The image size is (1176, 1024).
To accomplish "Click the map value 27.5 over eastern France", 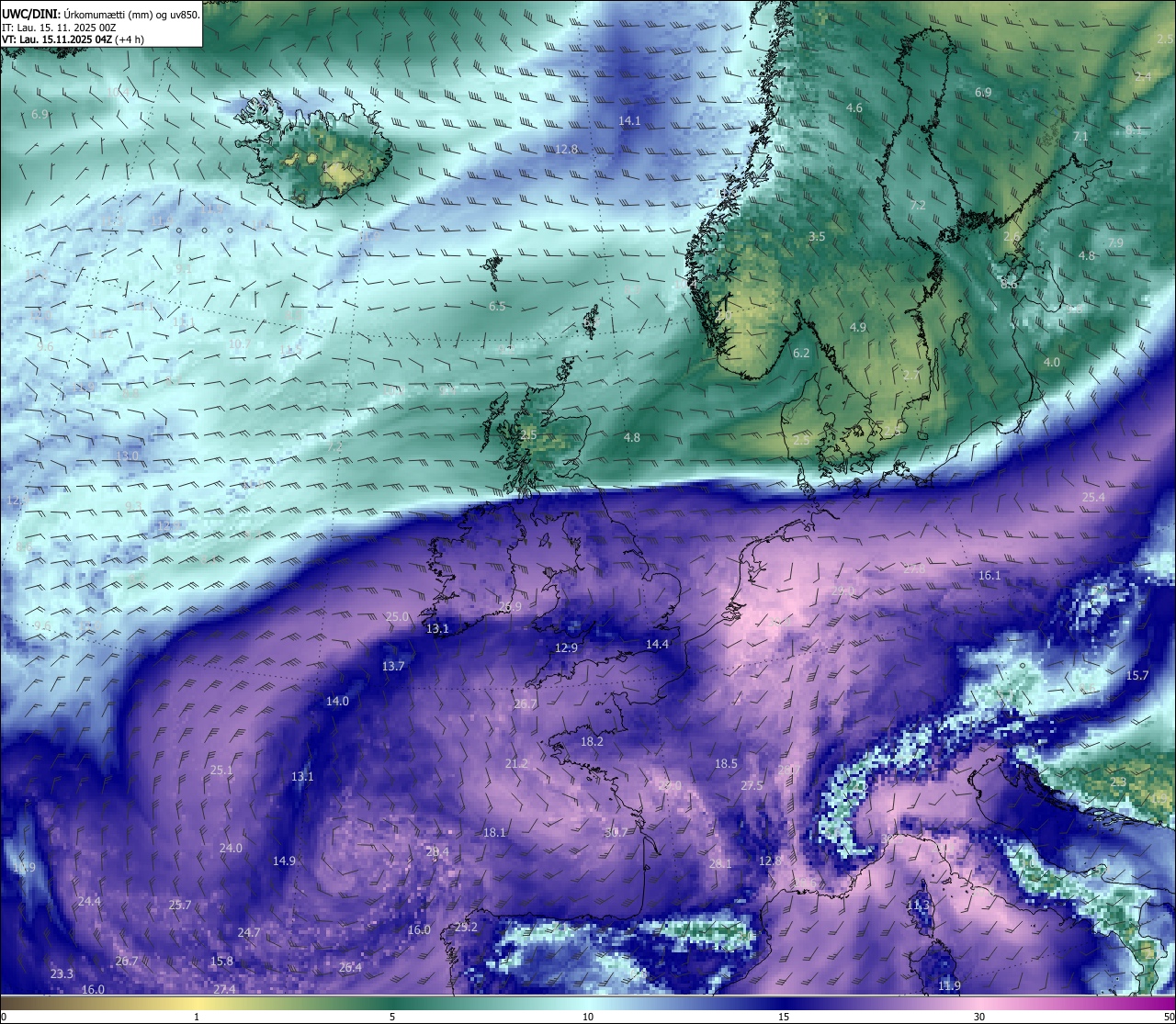I will (752, 786).
